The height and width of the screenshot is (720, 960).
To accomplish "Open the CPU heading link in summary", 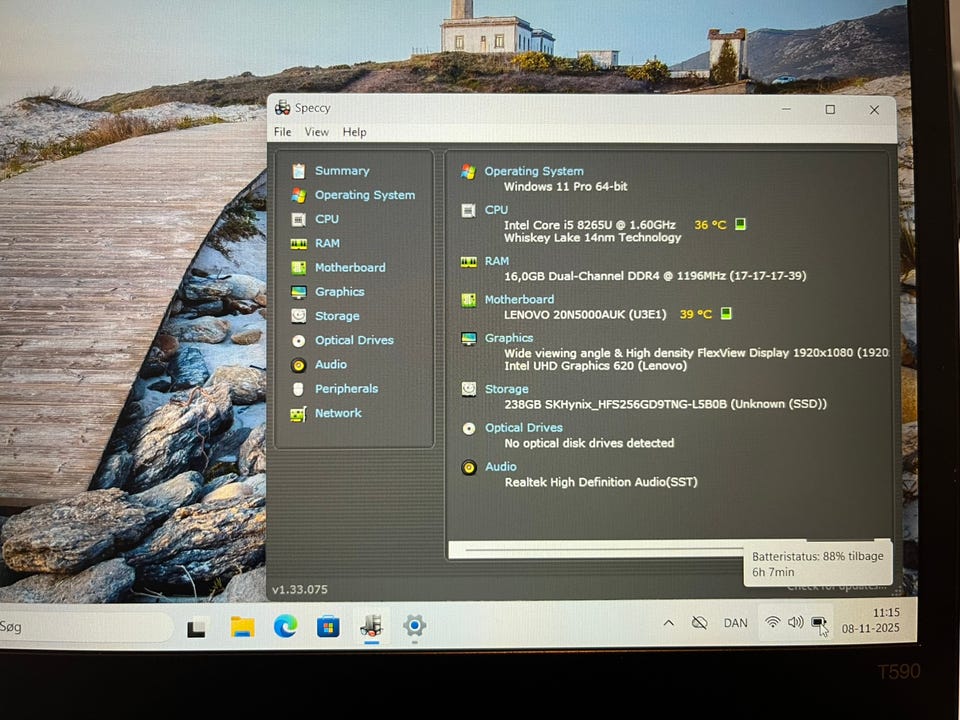I will pyautogui.click(x=496, y=210).
